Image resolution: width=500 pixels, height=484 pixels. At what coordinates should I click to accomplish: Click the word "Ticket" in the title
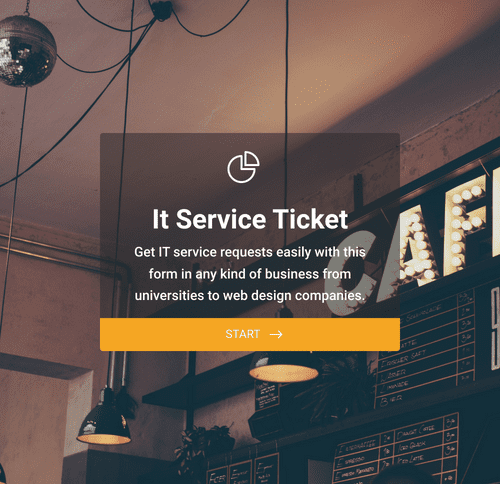click(x=310, y=219)
